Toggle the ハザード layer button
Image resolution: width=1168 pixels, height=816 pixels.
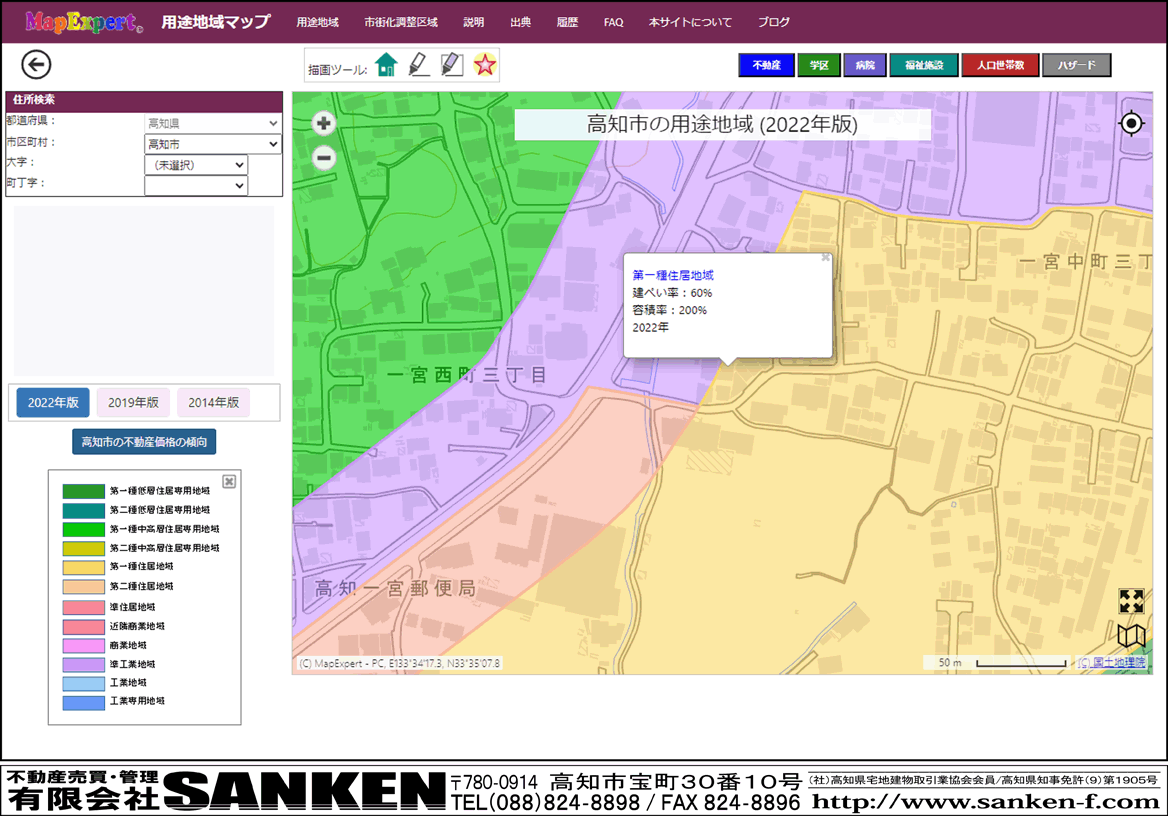[x=1076, y=65]
